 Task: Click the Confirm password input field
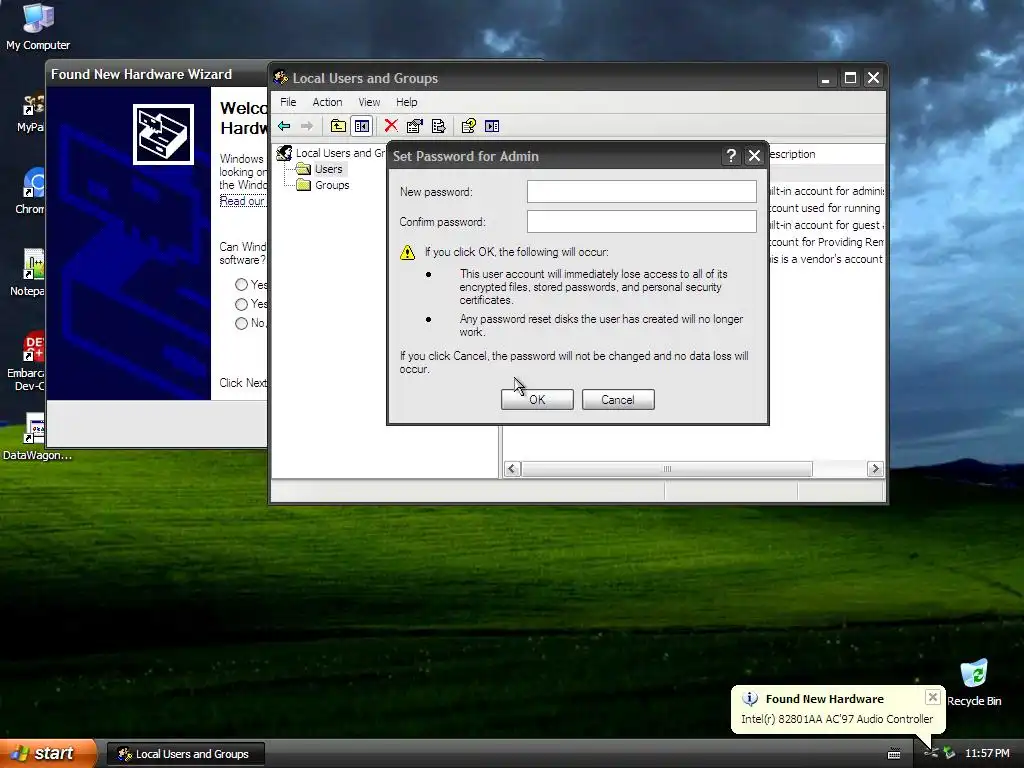click(x=642, y=221)
